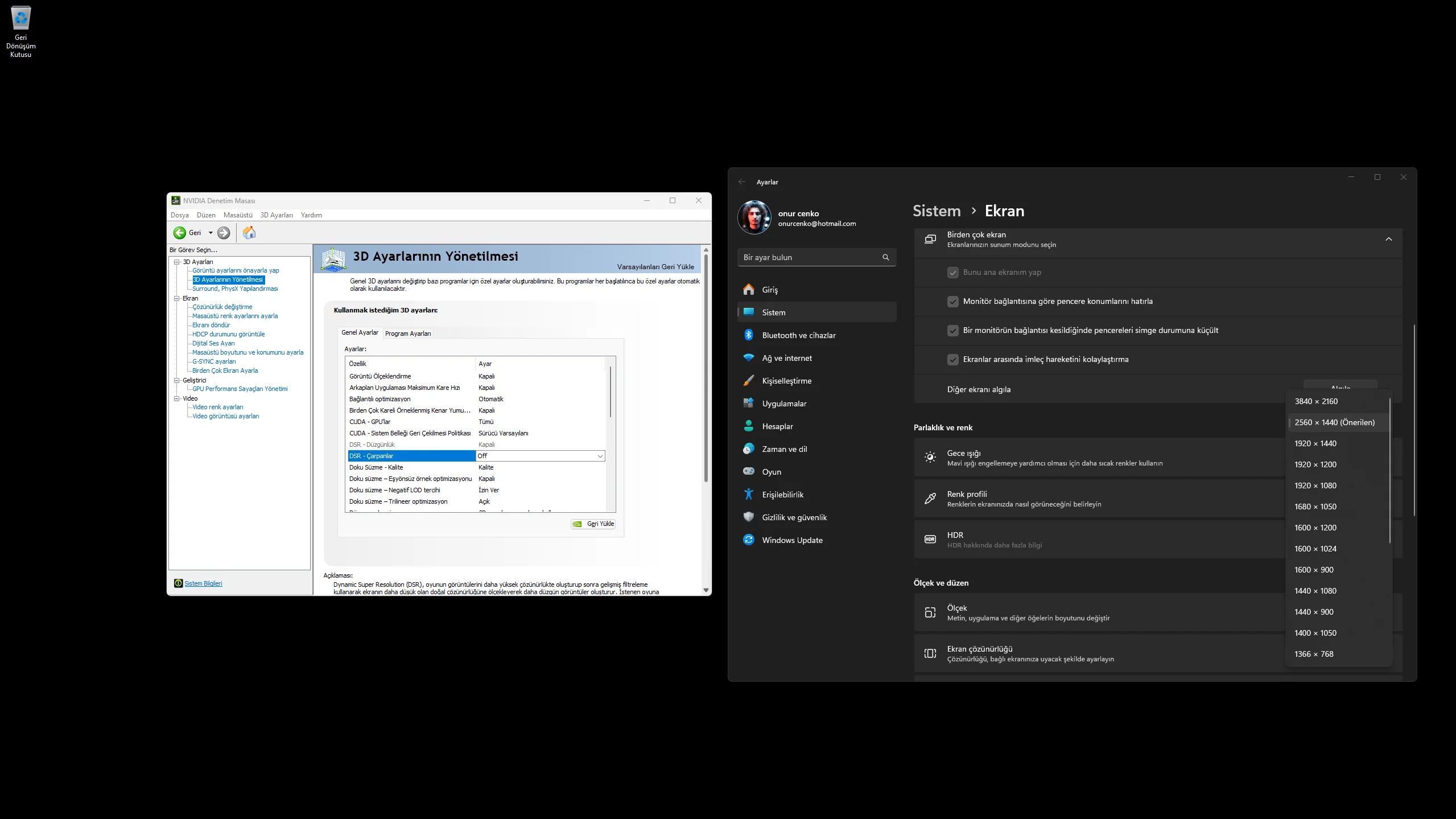Switch to Program Ayarları tab
The height and width of the screenshot is (819, 1456).
pos(408,334)
